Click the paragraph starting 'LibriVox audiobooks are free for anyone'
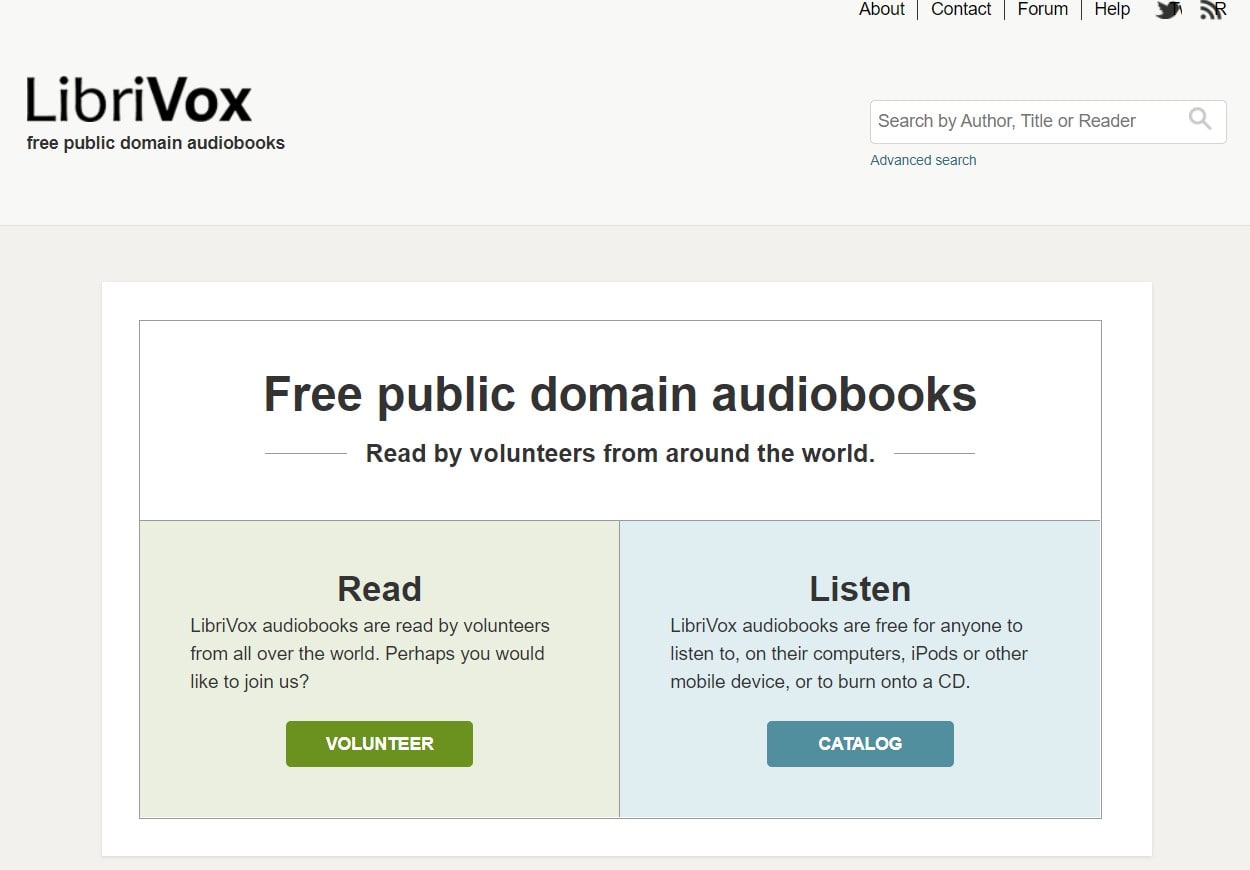 (849, 654)
